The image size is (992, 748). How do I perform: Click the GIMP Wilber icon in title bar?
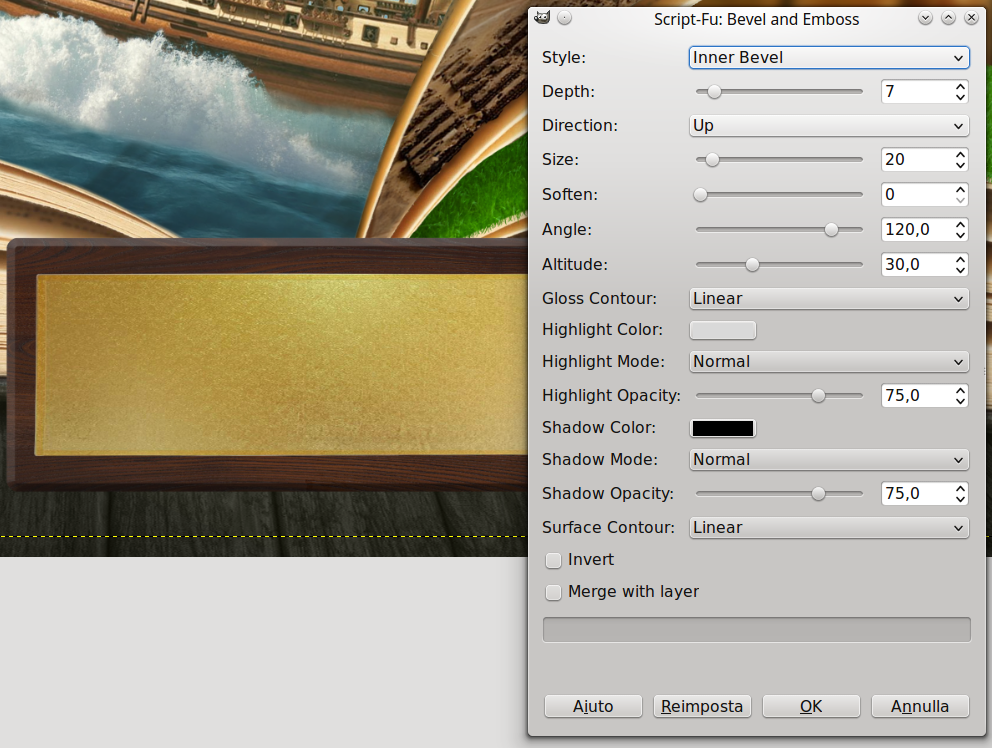[x=542, y=18]
